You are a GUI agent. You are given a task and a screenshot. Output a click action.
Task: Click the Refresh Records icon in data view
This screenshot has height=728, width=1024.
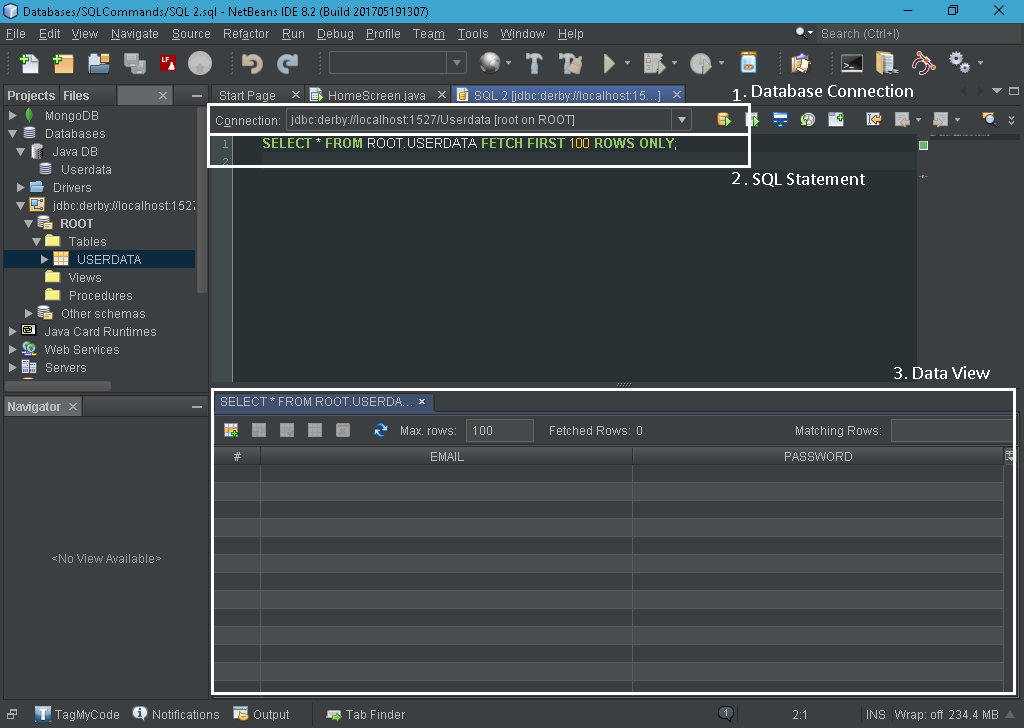(381, 430)
